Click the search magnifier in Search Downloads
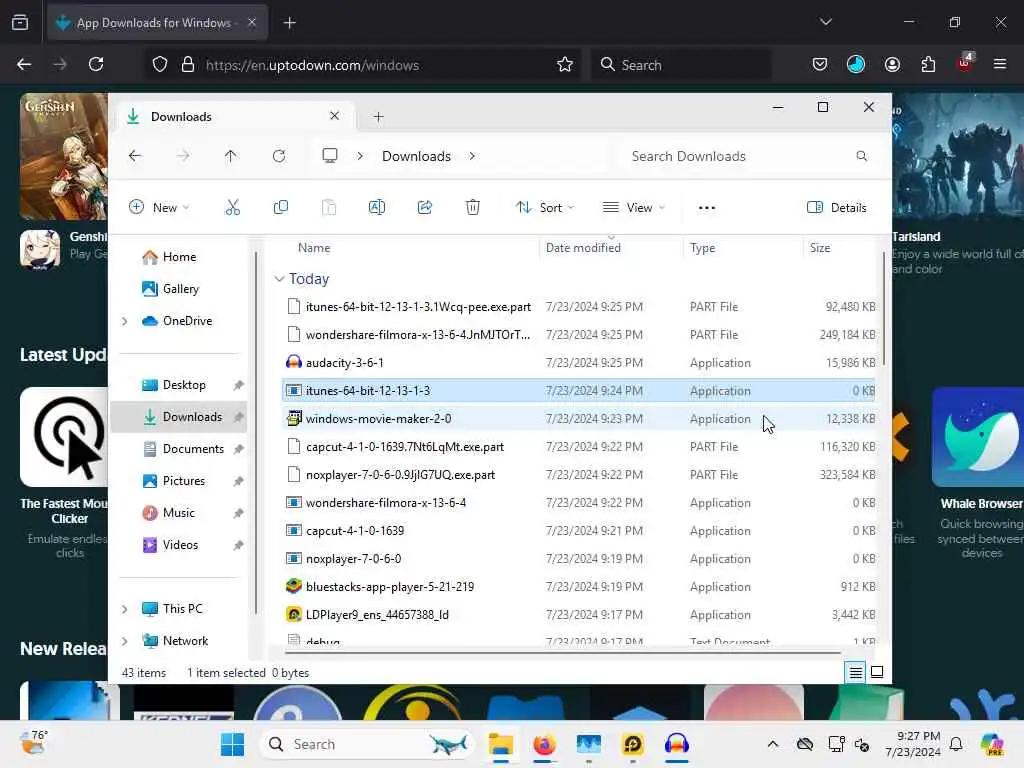 pyautogui.click(x=861, y=156)
